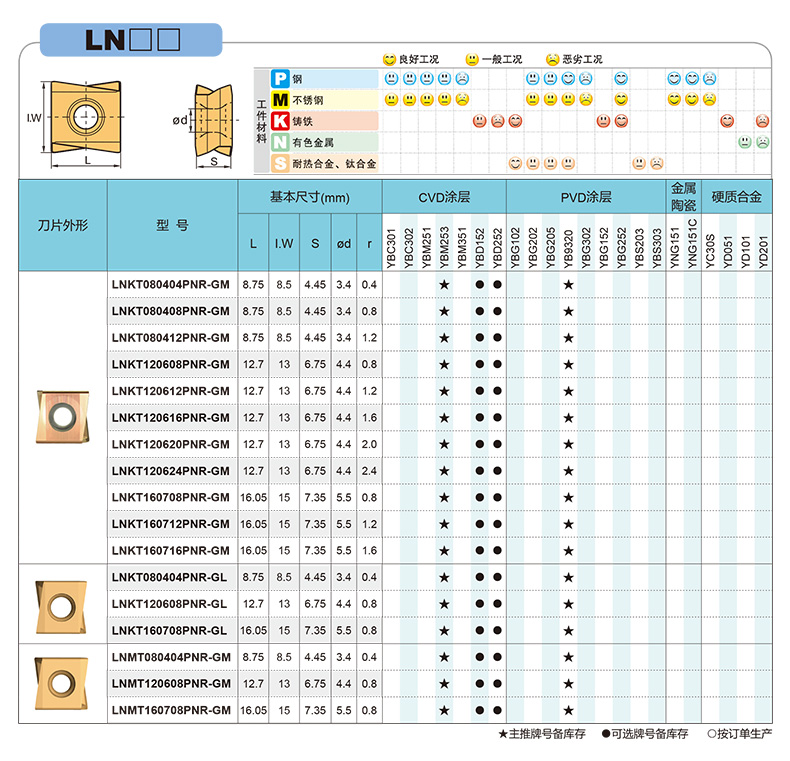Screen dimensions: 790x761
Task: Click the smiley beside 良好工况 legend
Action: point(389,59)
